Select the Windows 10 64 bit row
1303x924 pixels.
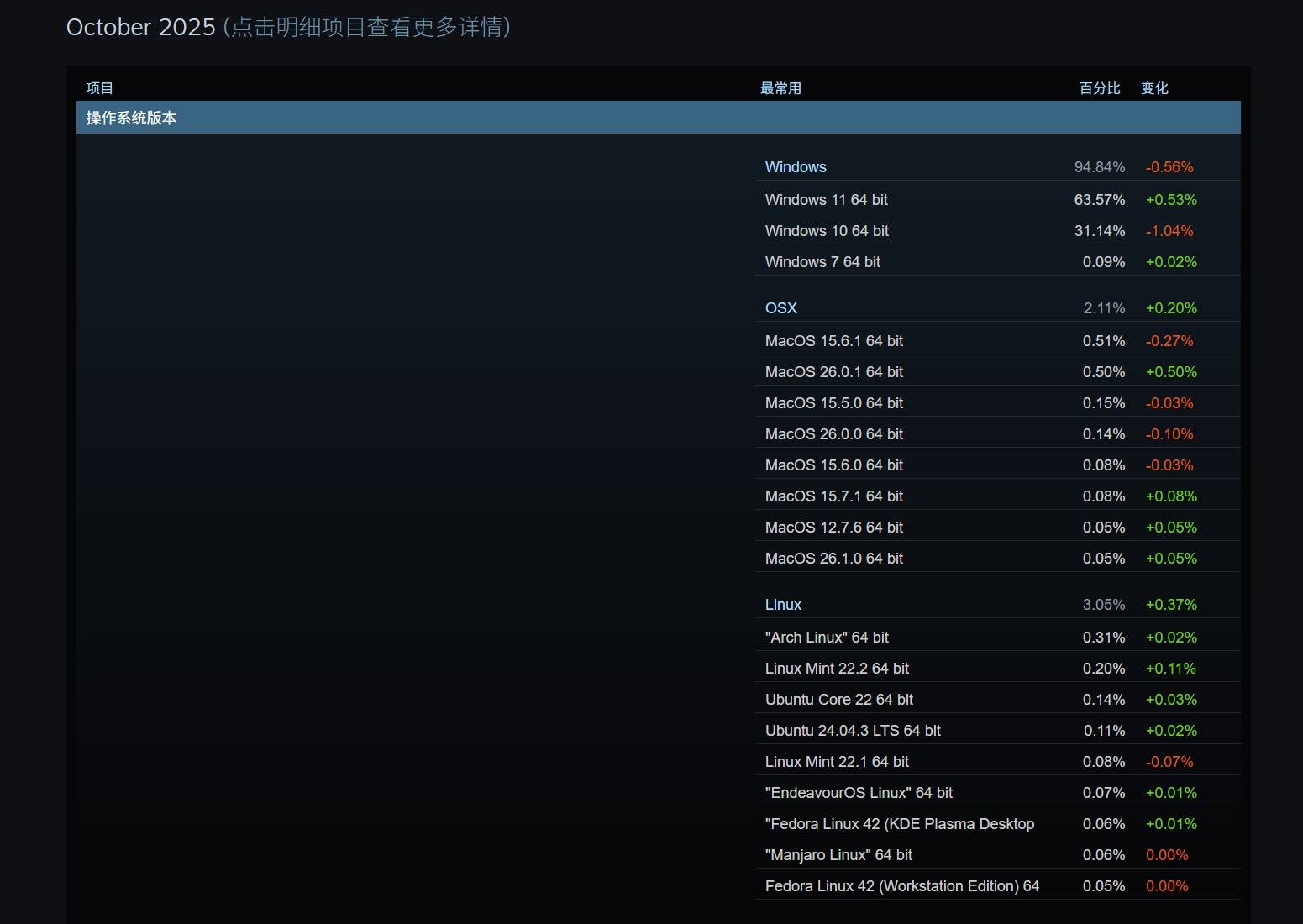pyautogui.click(x=827, y=231)
